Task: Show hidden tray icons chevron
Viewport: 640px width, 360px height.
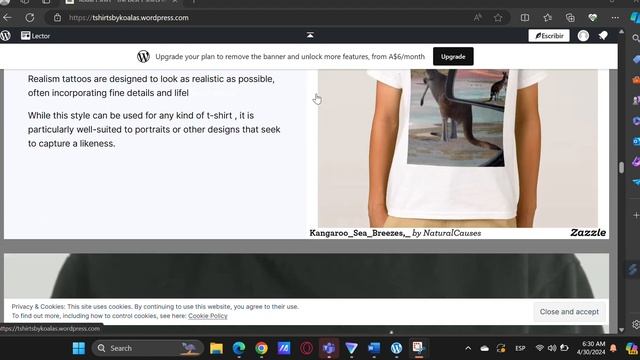Action: [468, 348]
